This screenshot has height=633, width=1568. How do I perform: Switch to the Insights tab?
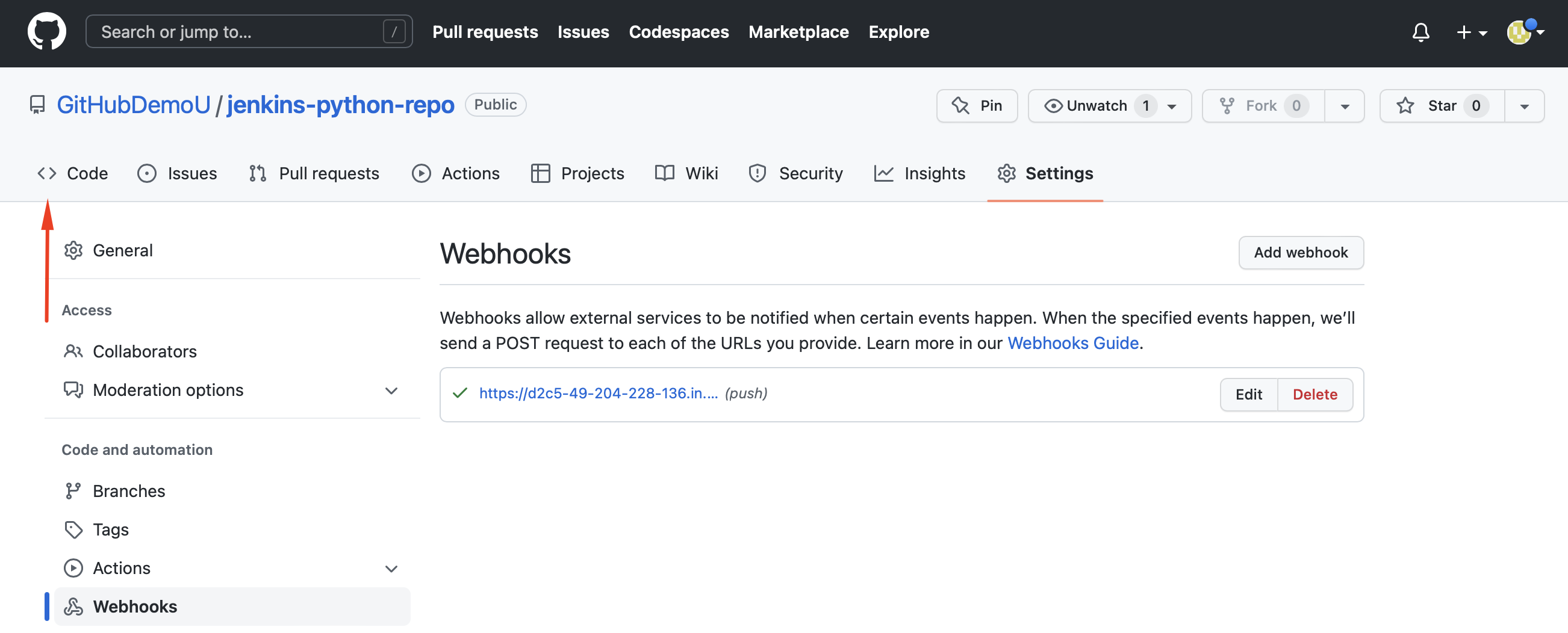tap(919, 173)
